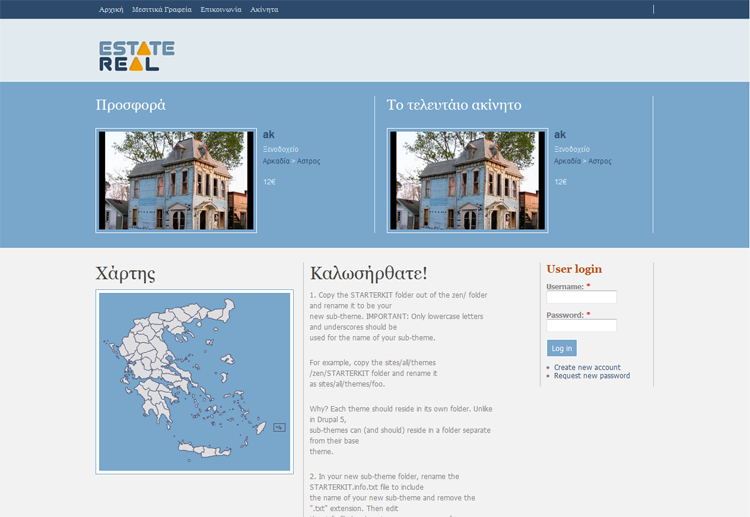The image size is (750, 517).
Task: Open the 'ak' listing title under Προσφορά
Action: (269, 134)
